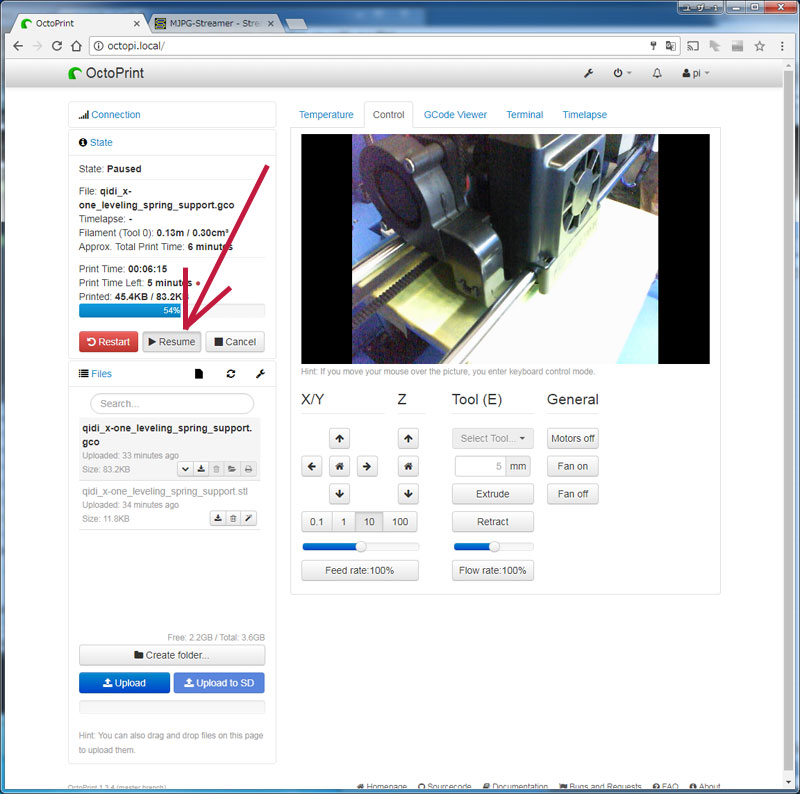The image size is (800, 794).
Task: Collapse the State panel
Action: click(101, 142)
